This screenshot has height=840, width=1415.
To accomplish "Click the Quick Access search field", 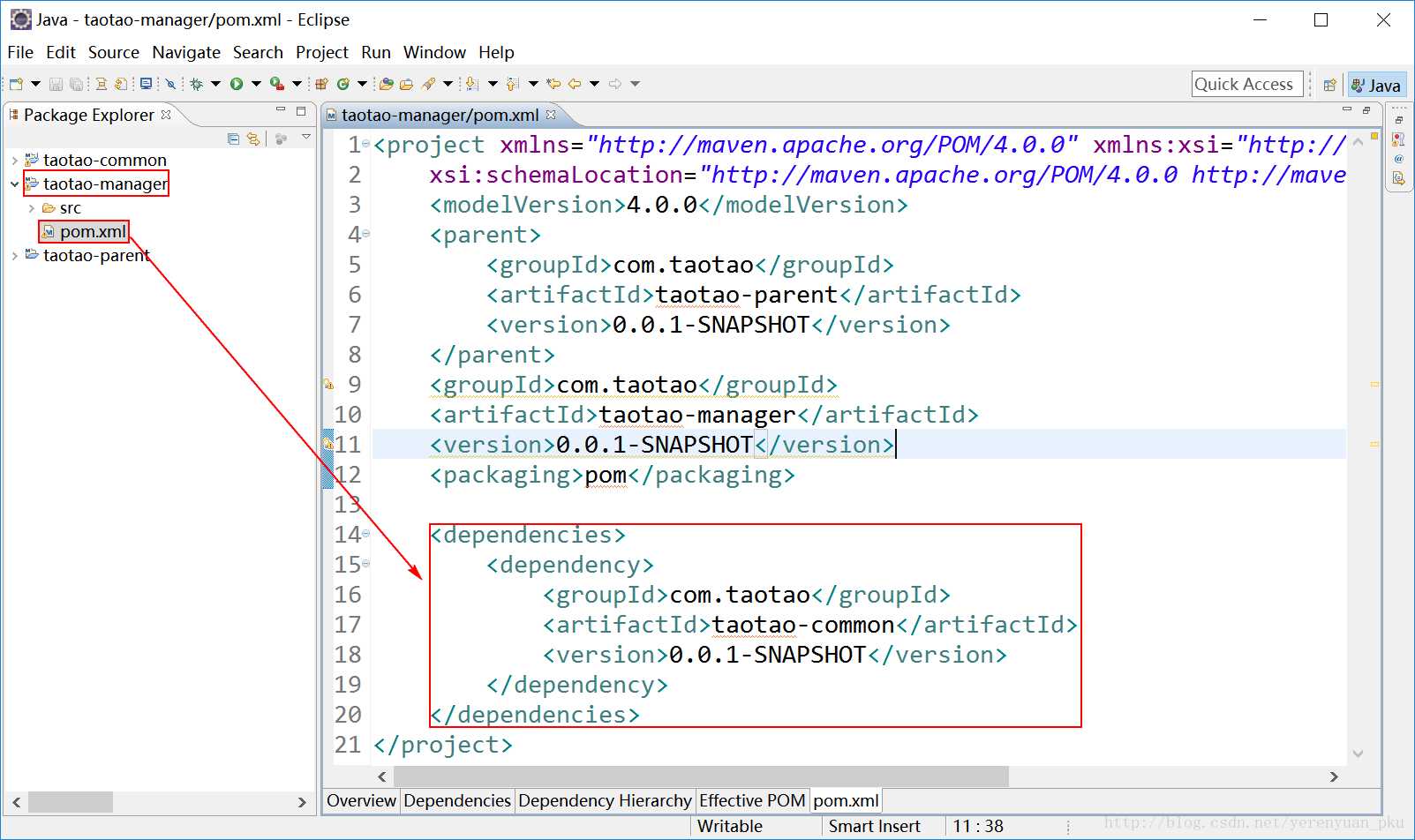I will pos(1247,84).
